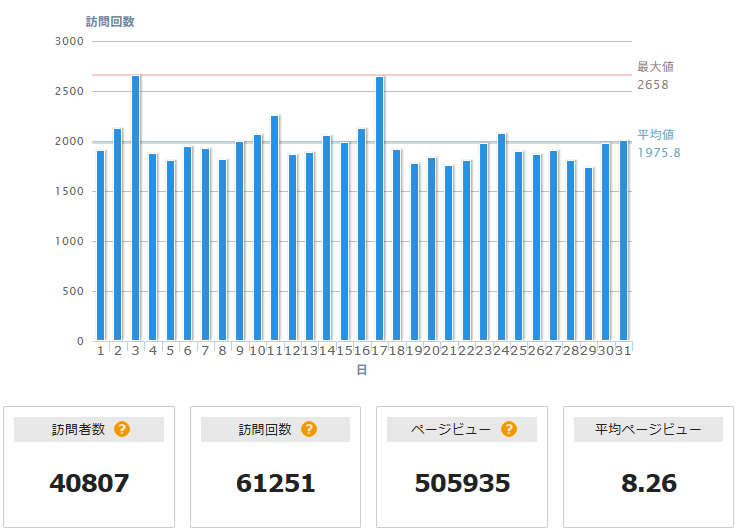
Task: Click the 日 x-axis title
Action: [x=361, y=370]
